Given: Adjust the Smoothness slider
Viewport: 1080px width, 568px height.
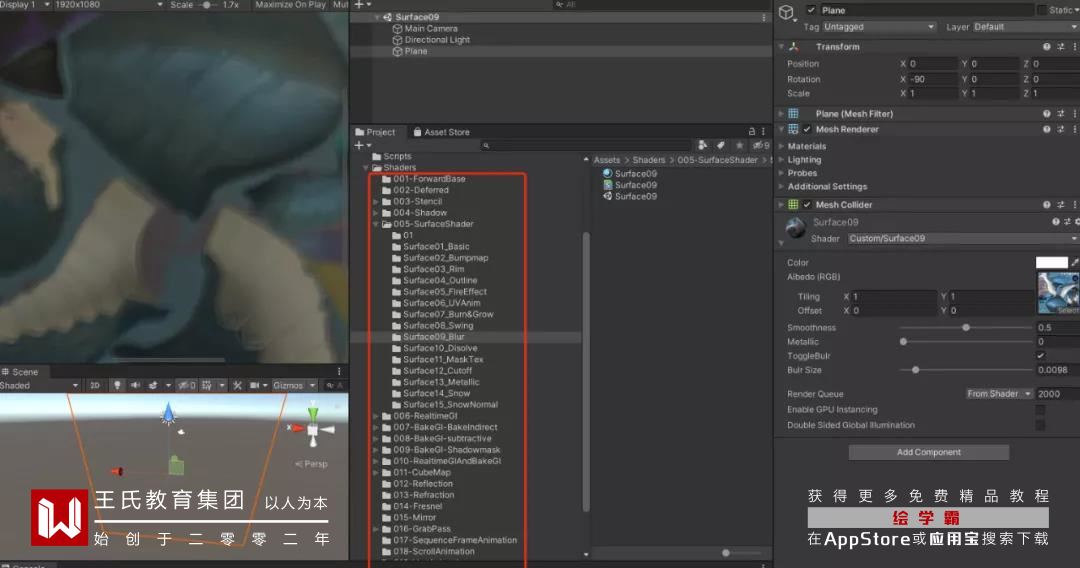Looking at the screenshot, I should [966, 328].
